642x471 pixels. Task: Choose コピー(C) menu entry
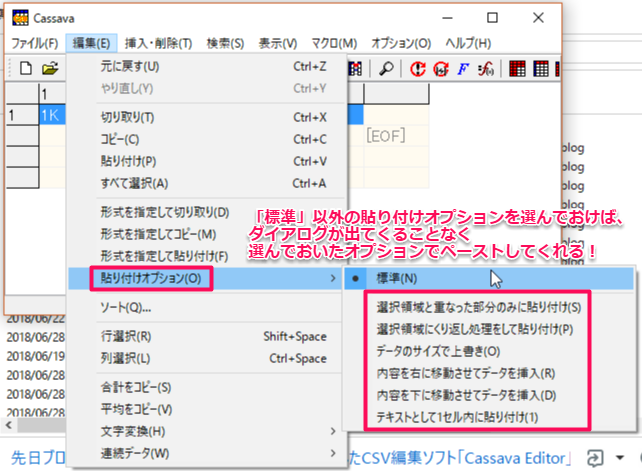coord(207,140)
